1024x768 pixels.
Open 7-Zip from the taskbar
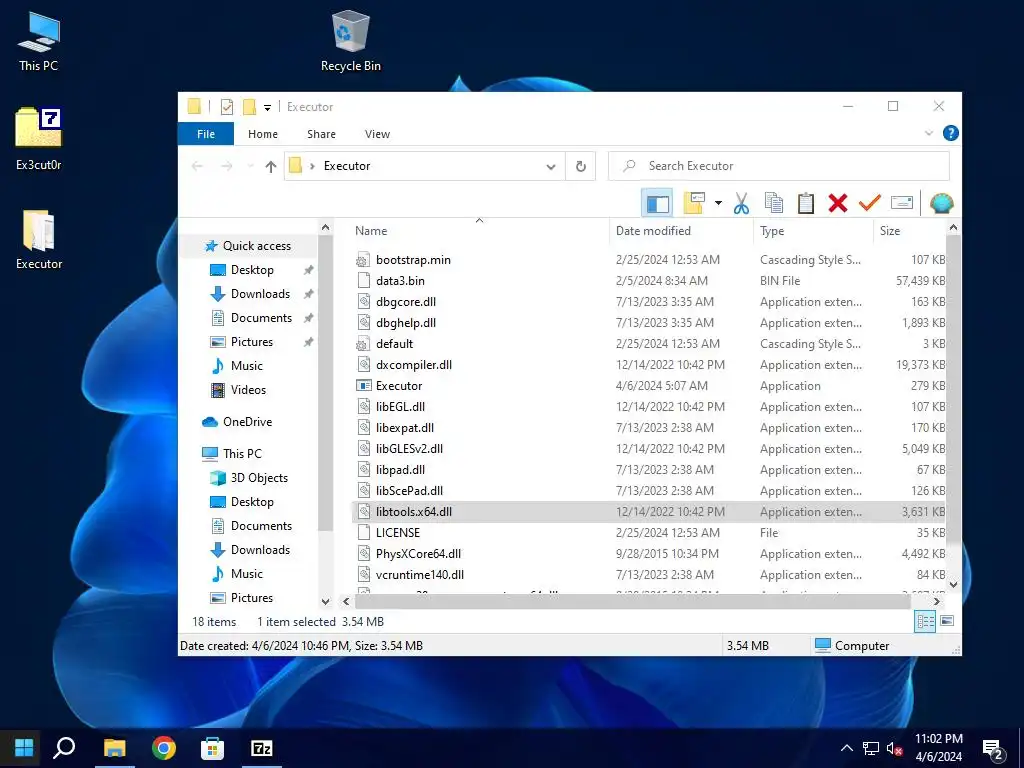[x=261, y=748]
